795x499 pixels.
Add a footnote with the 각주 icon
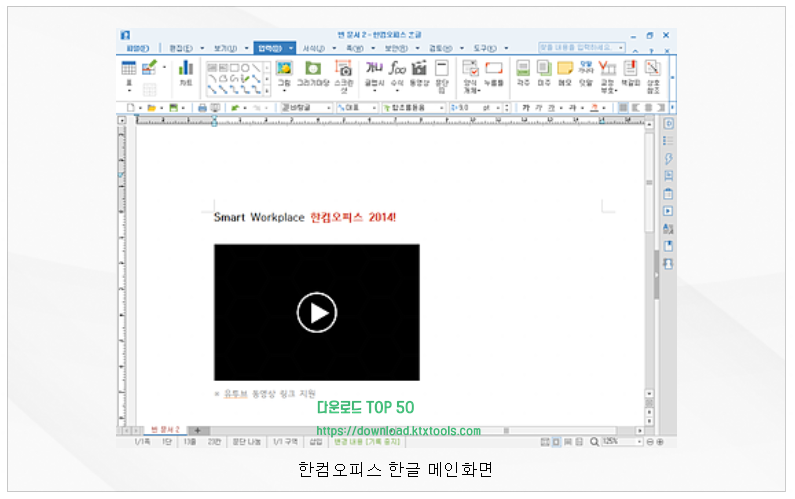(x=523, y=73)
